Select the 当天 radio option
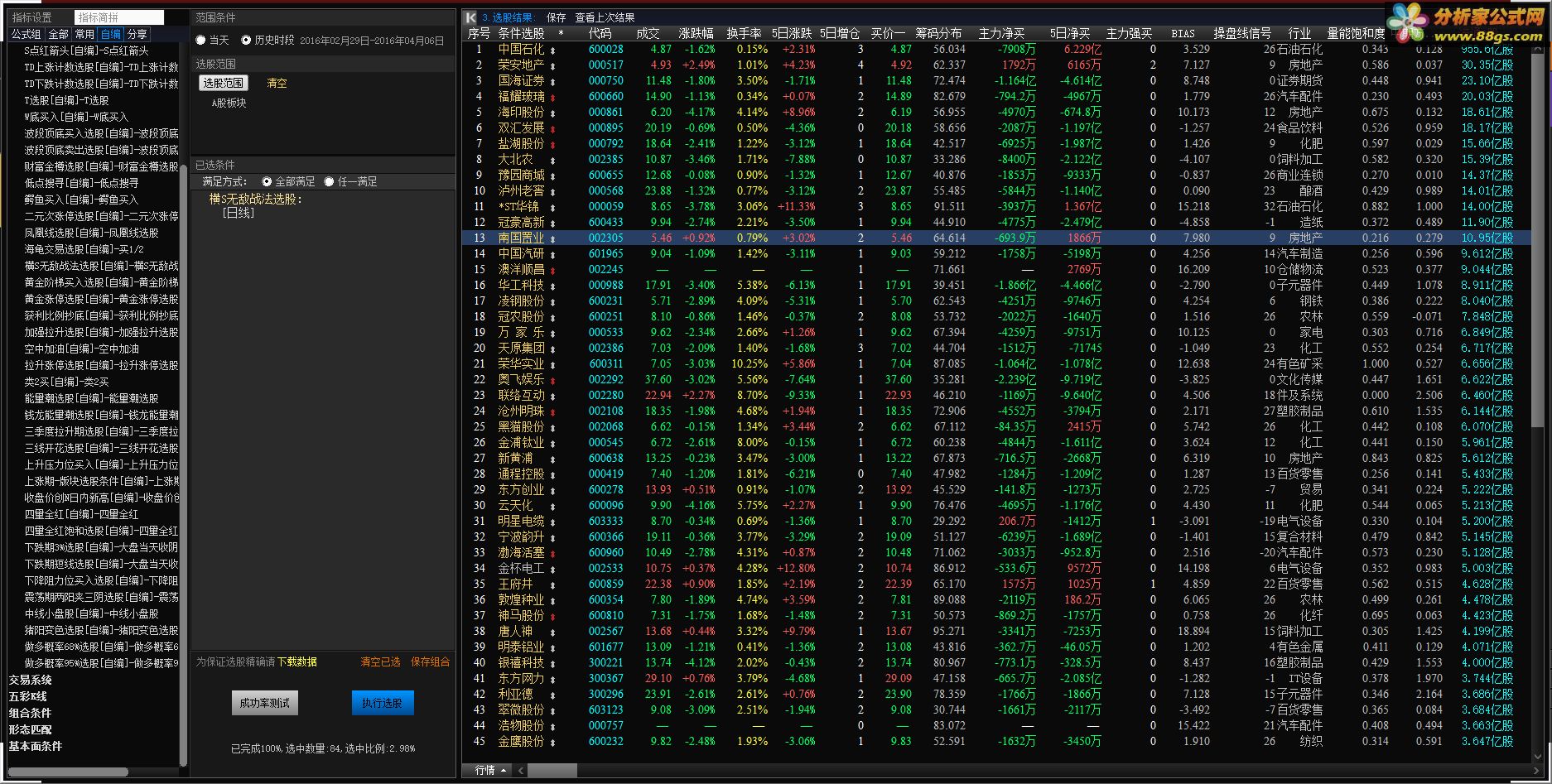 click(200, 40)
